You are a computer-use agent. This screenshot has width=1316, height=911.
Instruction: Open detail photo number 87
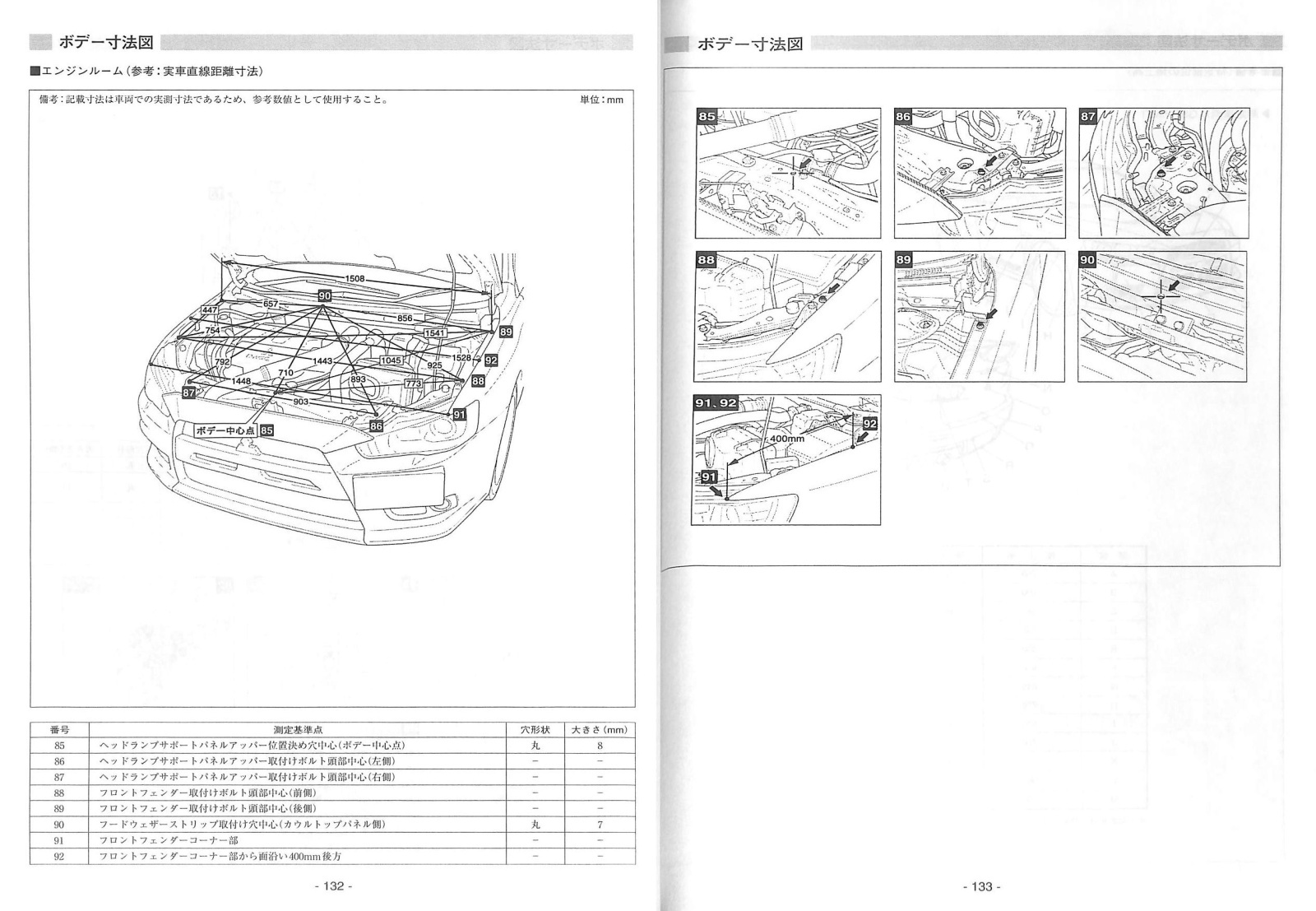1162,173
